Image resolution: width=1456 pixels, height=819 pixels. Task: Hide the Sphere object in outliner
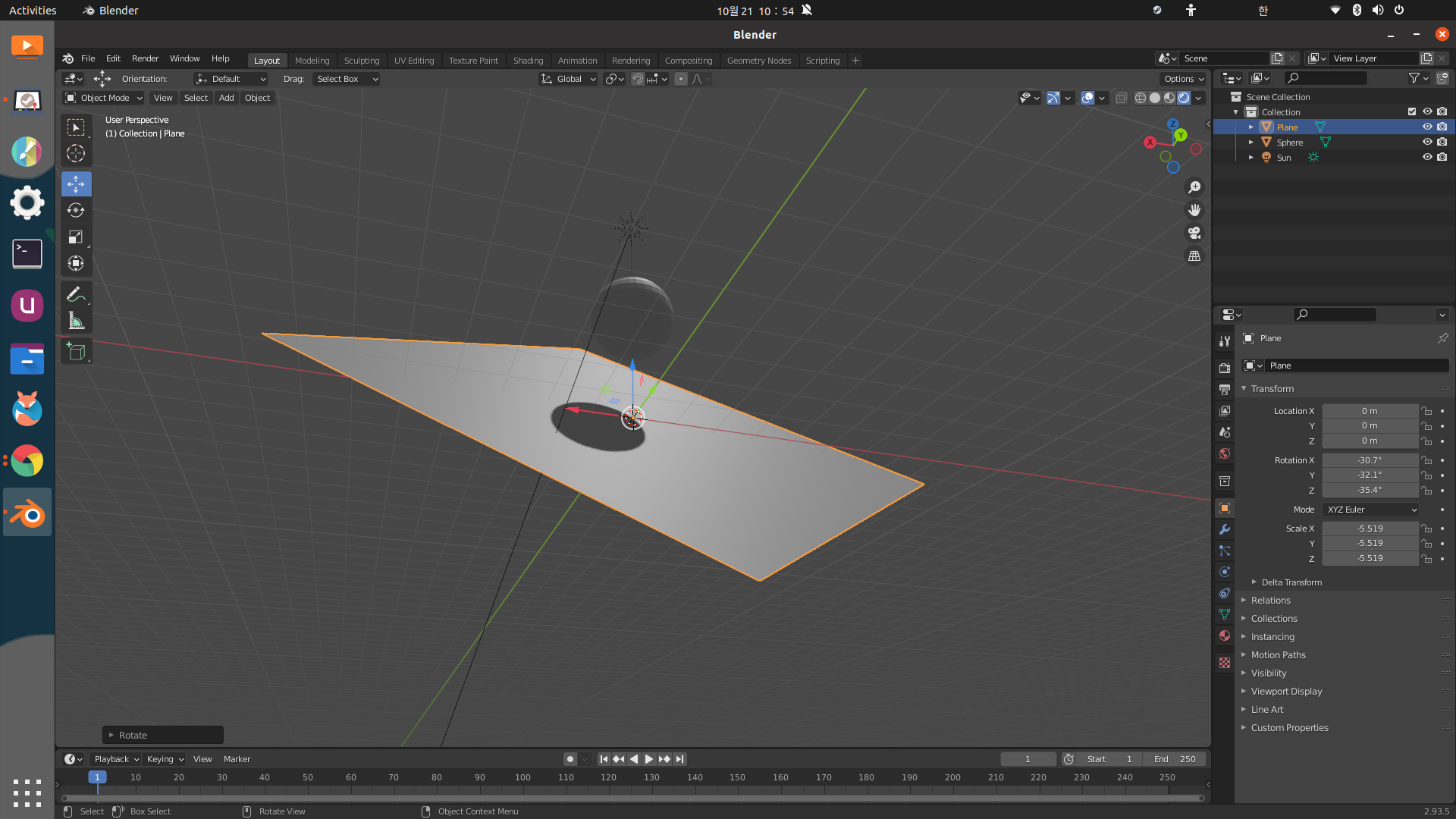click(1426, 143)
